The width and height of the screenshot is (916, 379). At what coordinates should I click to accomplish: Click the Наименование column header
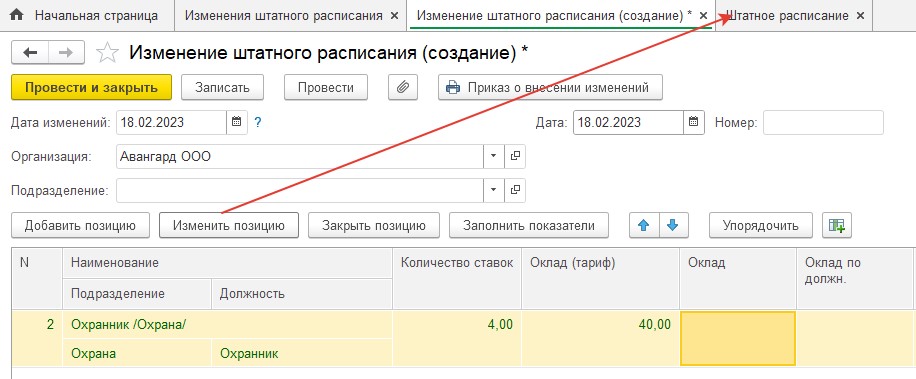point(227,263)
